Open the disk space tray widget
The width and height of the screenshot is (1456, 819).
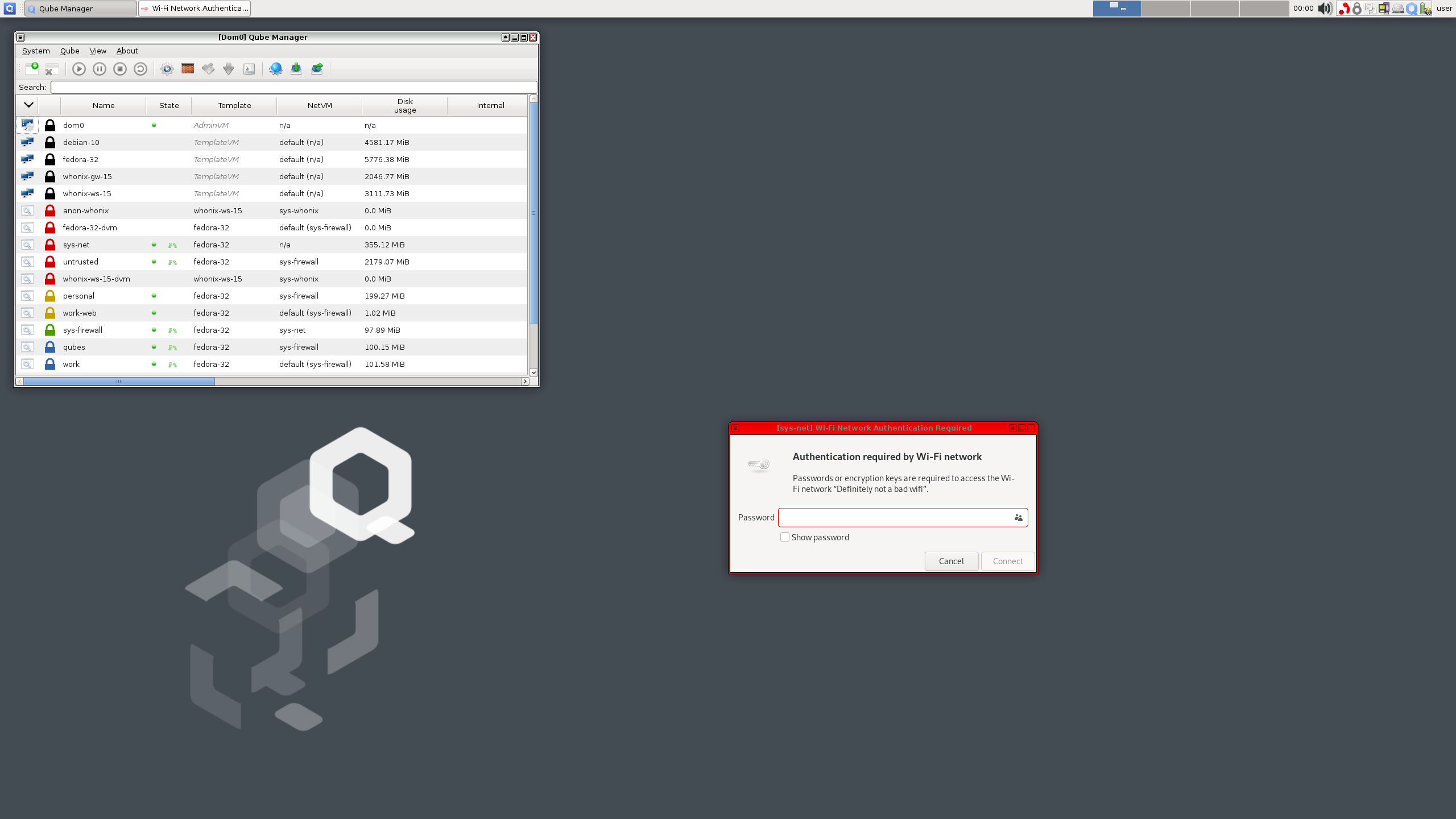pos(1397,8)
